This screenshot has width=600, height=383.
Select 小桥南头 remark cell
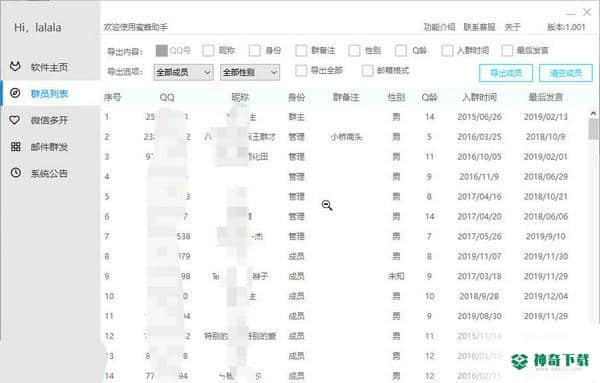pyautogui.click(x=346, y=137)
